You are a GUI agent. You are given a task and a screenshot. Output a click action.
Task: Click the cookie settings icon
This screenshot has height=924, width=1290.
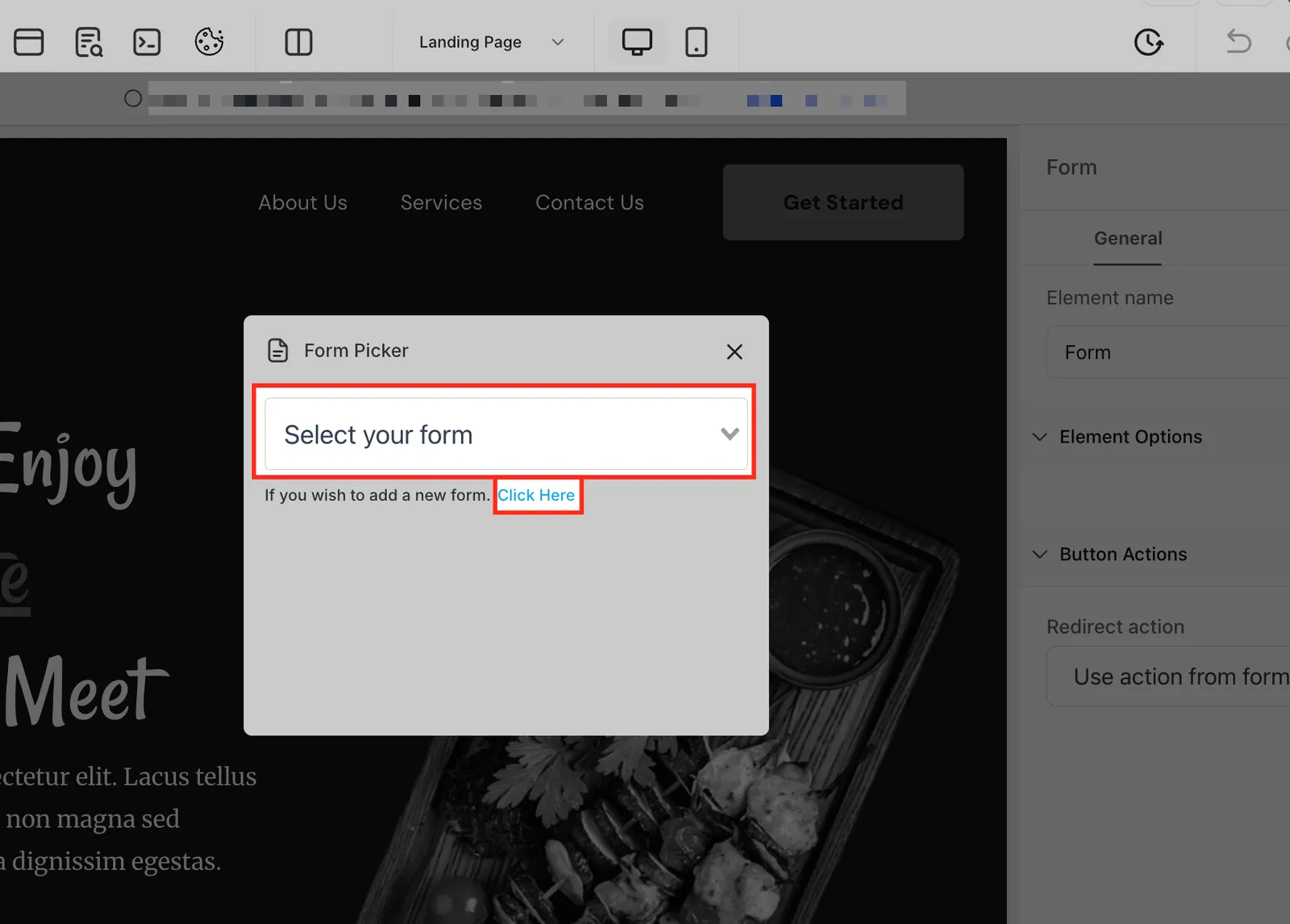pos(209,42)
